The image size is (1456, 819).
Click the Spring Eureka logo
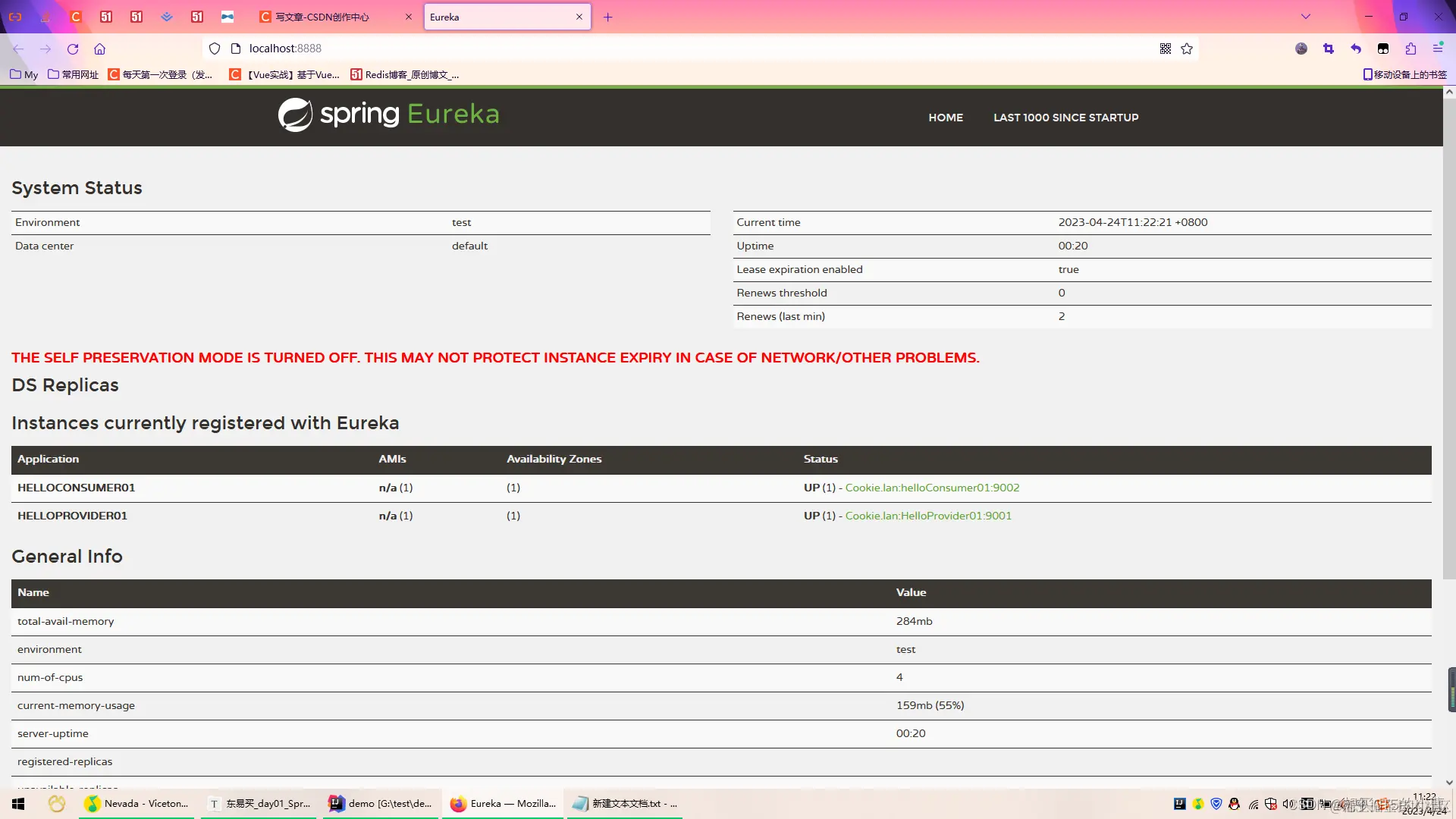(x=388, y=115)
